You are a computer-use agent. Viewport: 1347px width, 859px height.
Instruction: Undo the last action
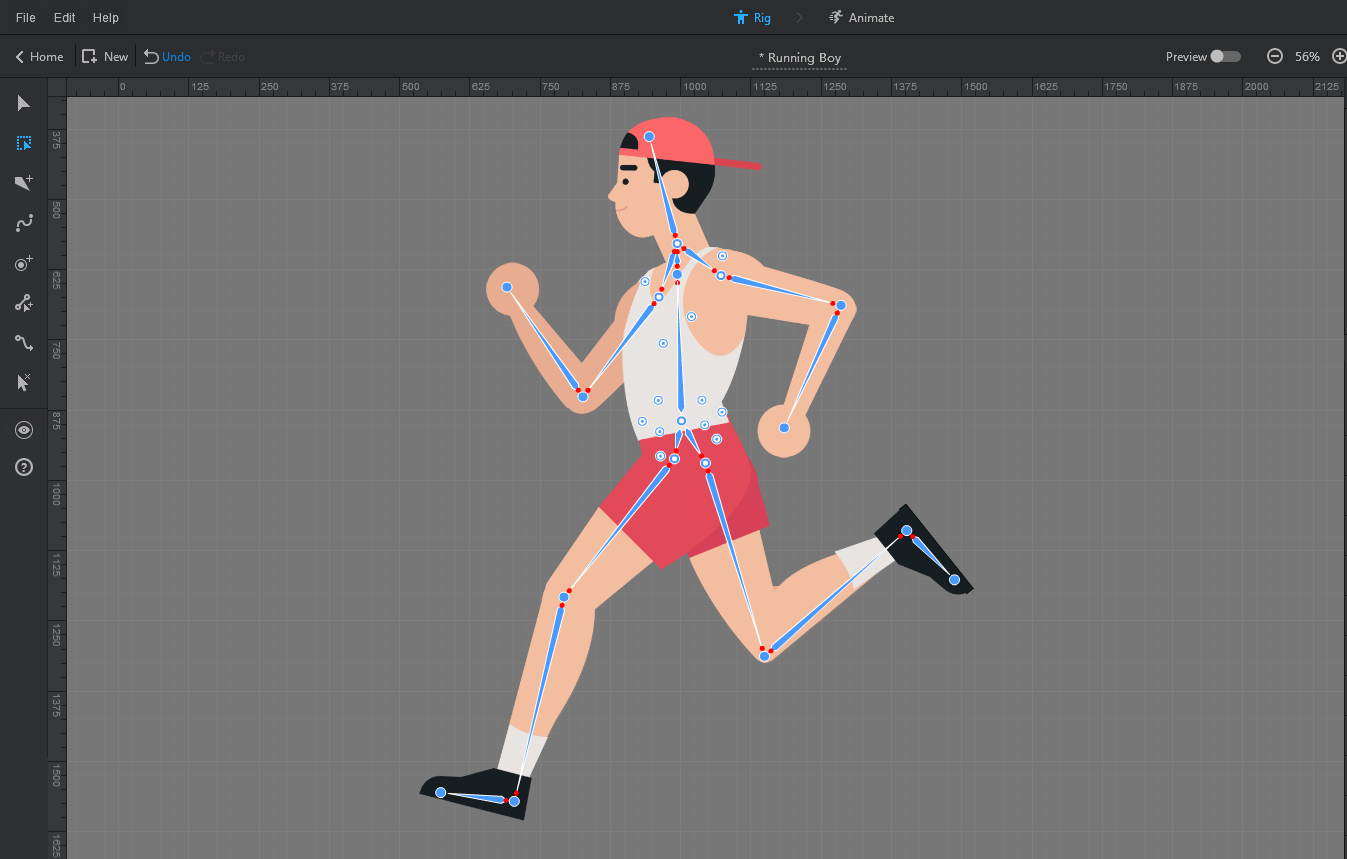pos(166,56)
